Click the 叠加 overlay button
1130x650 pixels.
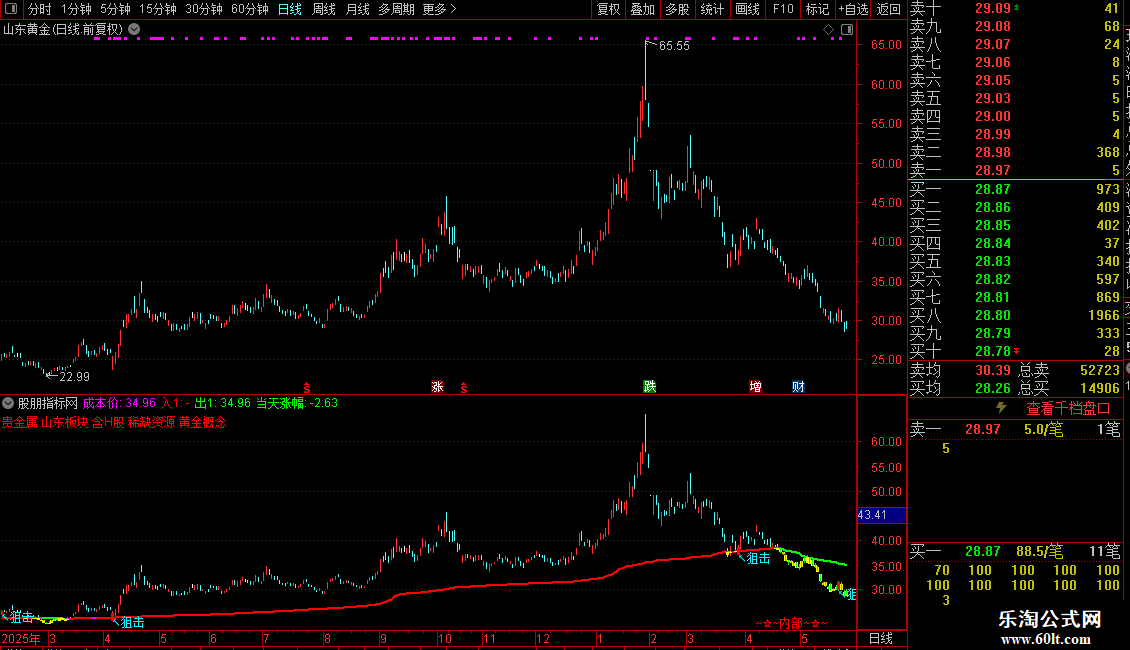click(x=643, y=9)
